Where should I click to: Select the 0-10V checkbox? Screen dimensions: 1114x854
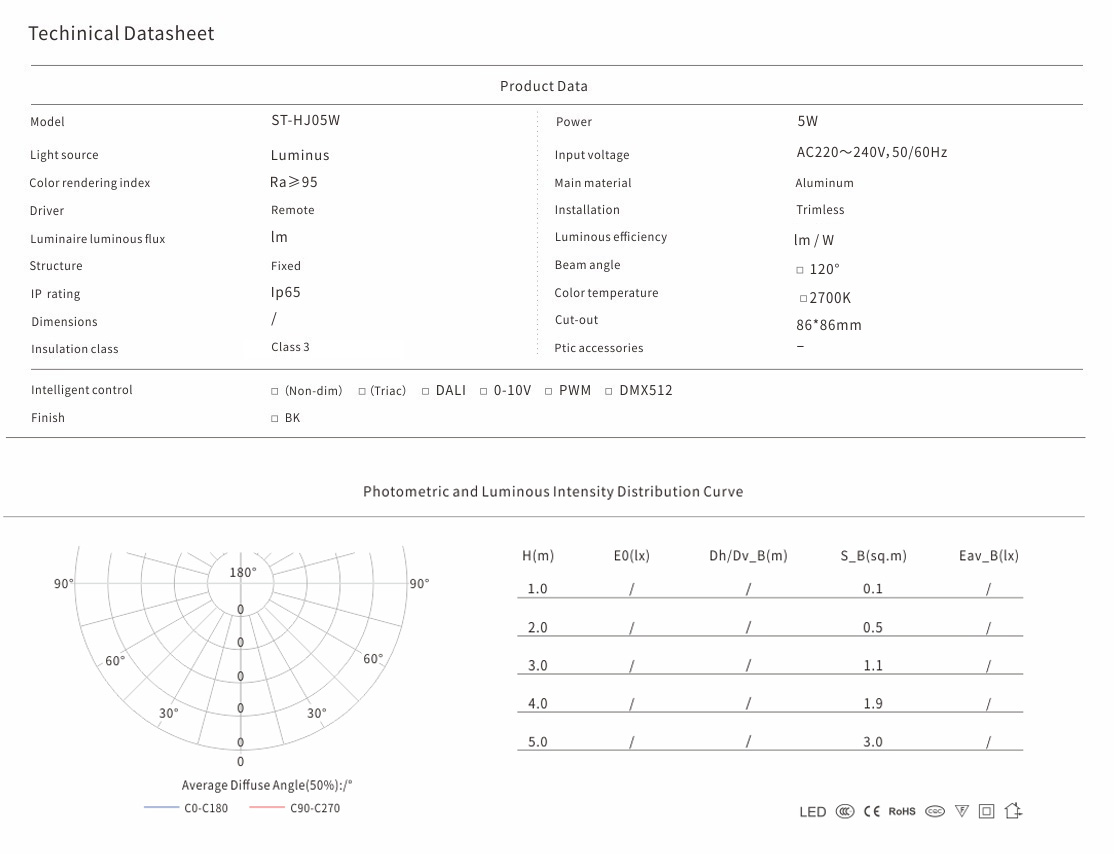pyautogui.click(x=484, y=392)
